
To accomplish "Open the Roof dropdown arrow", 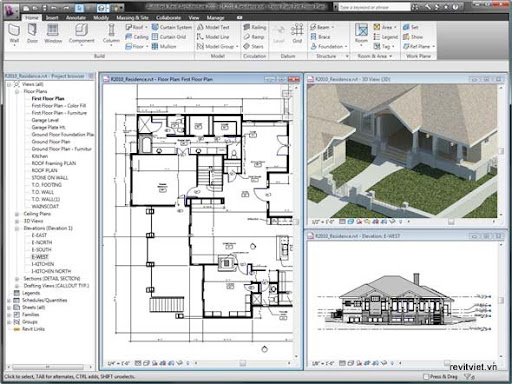I will (146, 27).
